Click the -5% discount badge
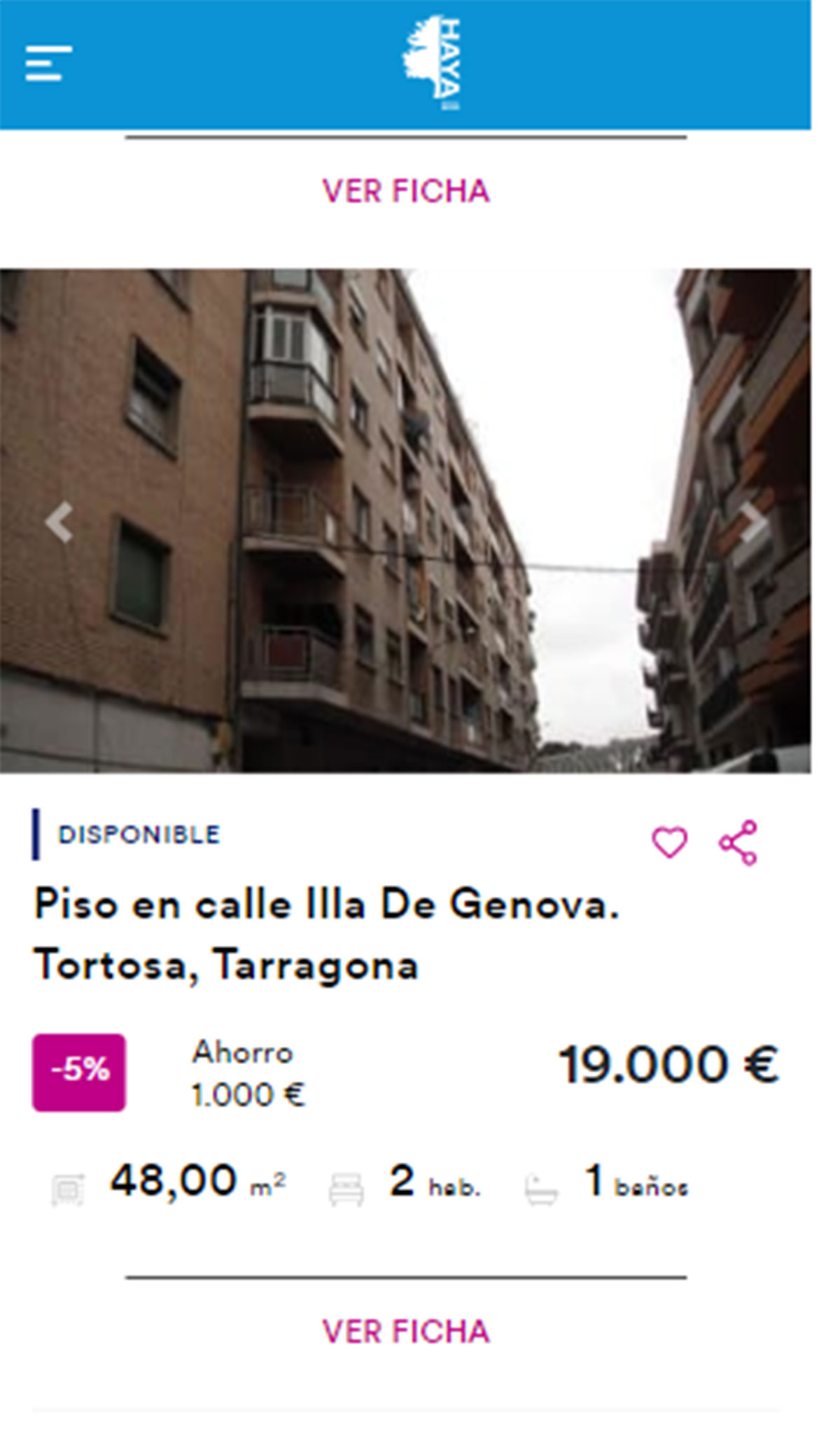 tap(79, 1072)
